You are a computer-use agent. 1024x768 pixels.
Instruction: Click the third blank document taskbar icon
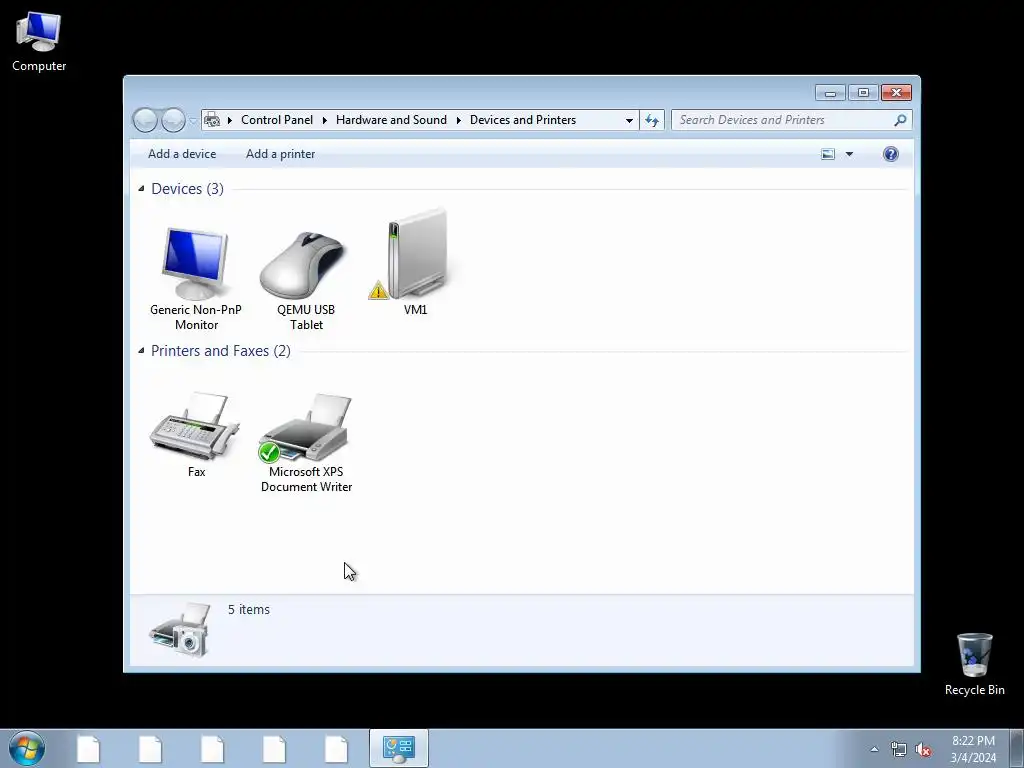(x=212, y=749)
